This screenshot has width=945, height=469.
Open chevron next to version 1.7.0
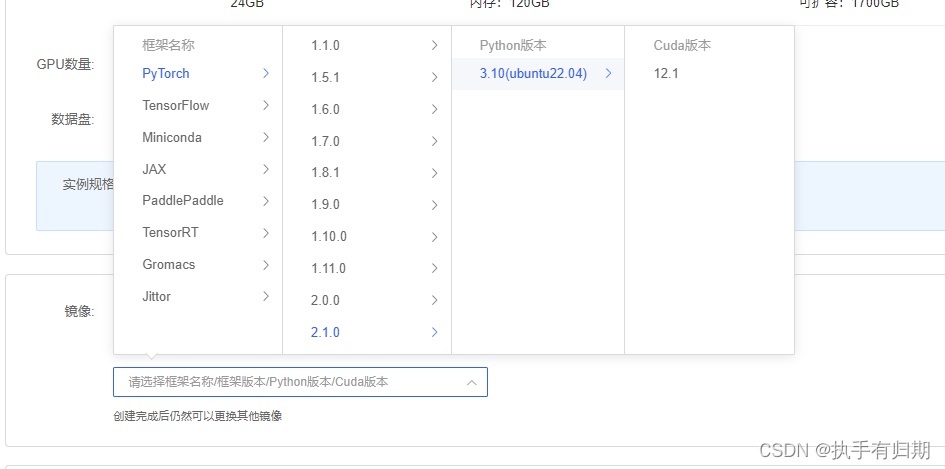pyautogui.click(x=435, y=141)
